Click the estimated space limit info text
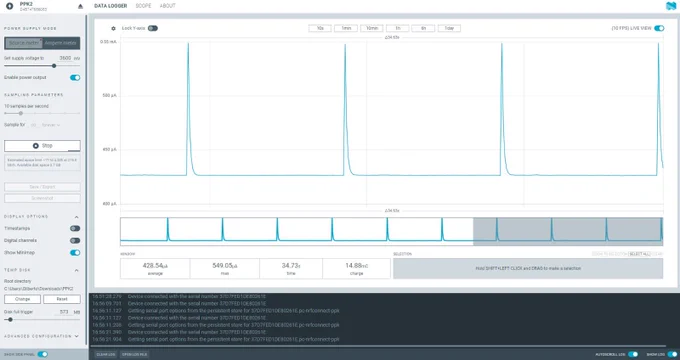Image resolution: width=680 pixels, height=360 pixels. [42, 163]
